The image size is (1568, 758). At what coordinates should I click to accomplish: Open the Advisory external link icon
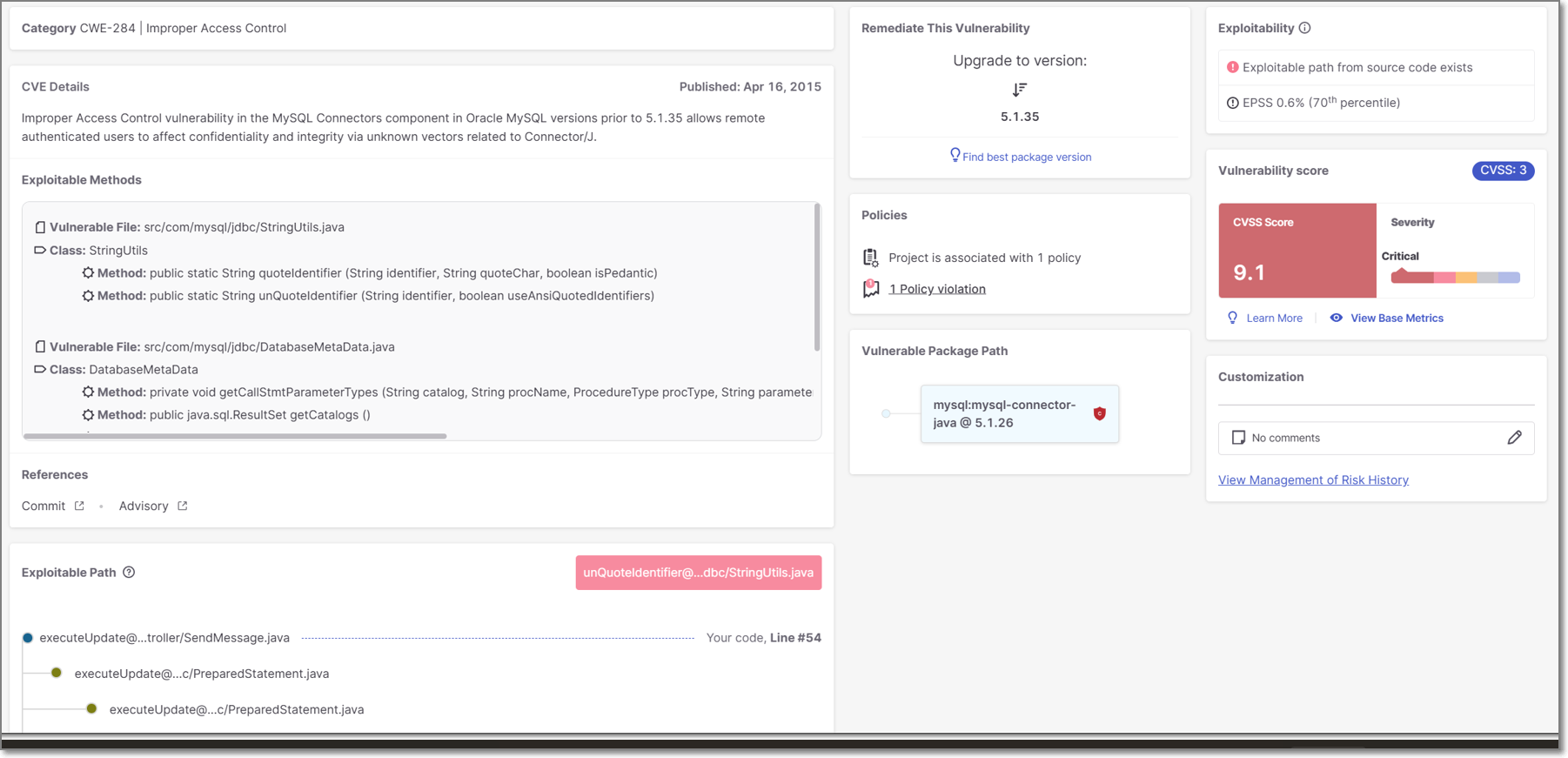pos(182,506)
